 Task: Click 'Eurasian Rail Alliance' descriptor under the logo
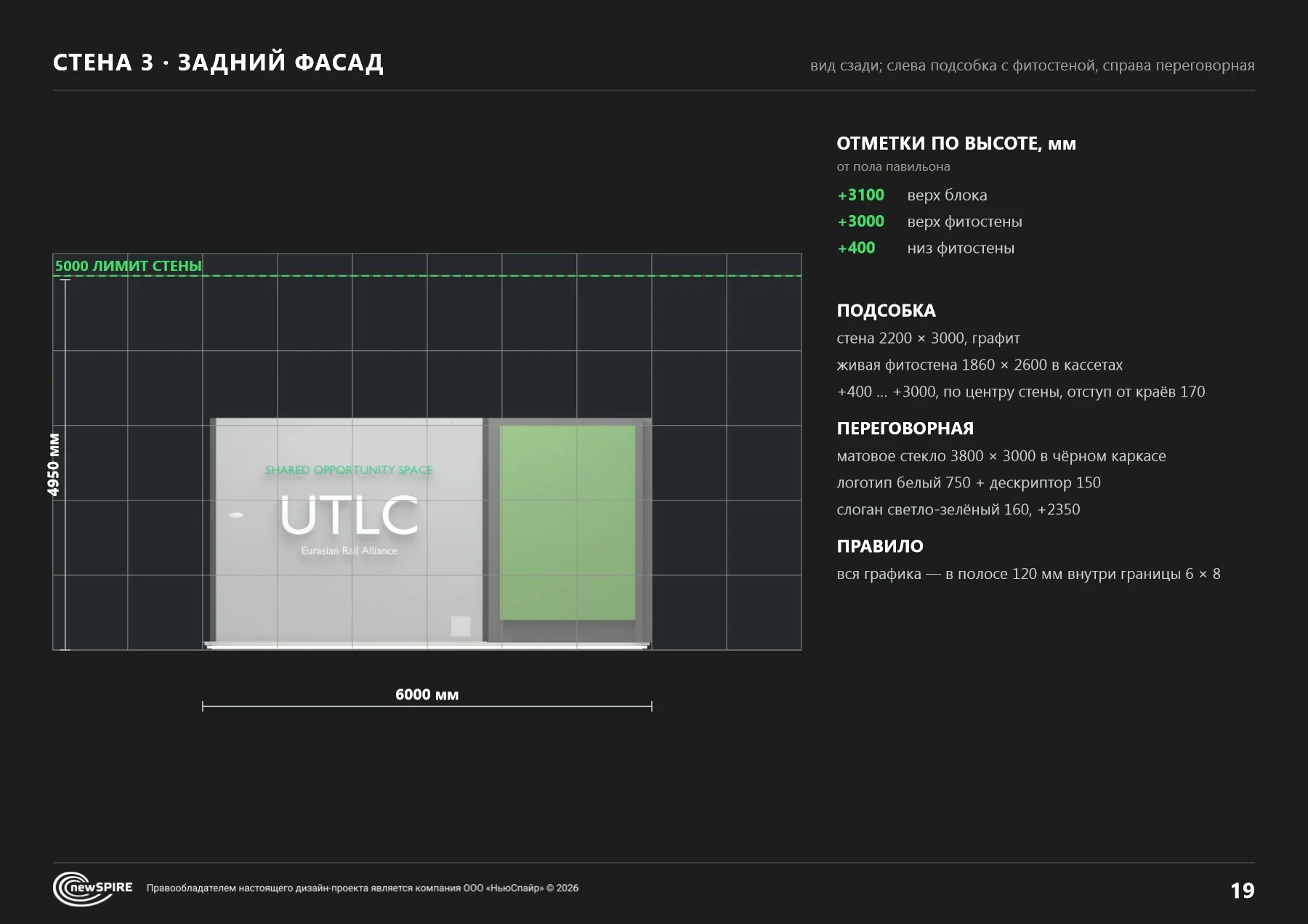click(350, 551)
